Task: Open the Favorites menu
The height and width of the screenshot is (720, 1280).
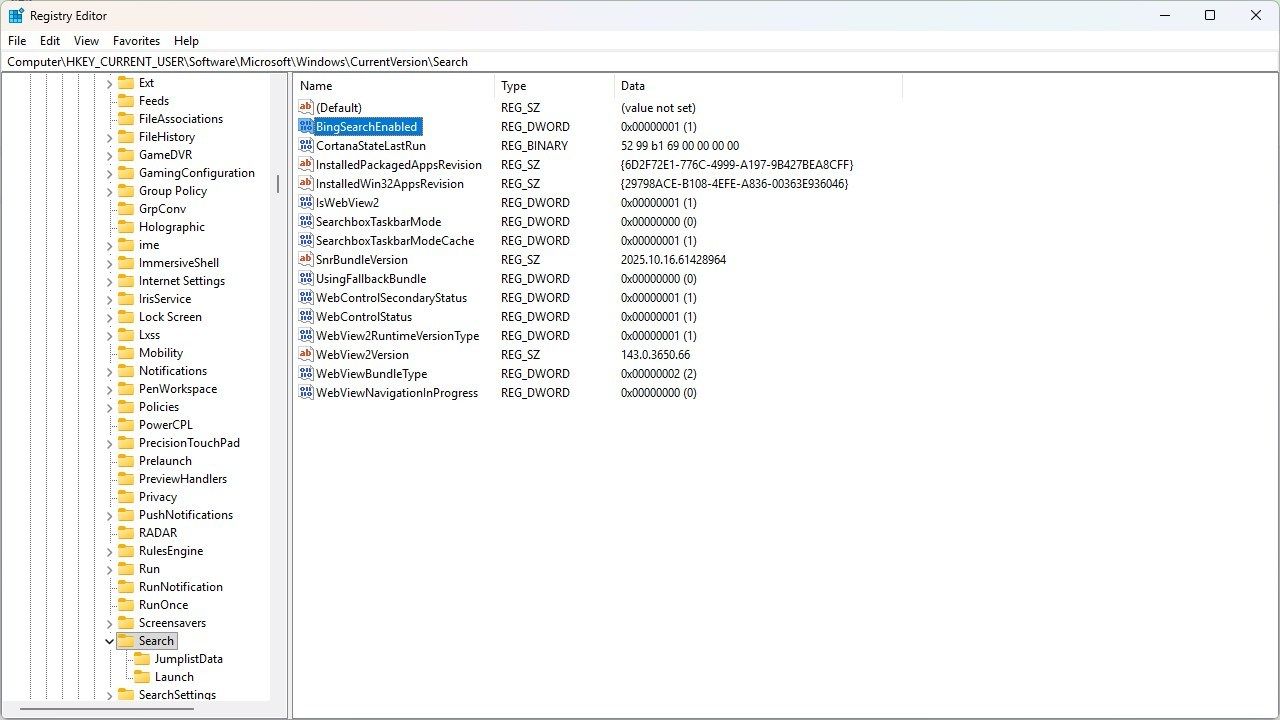Action: 136,41
